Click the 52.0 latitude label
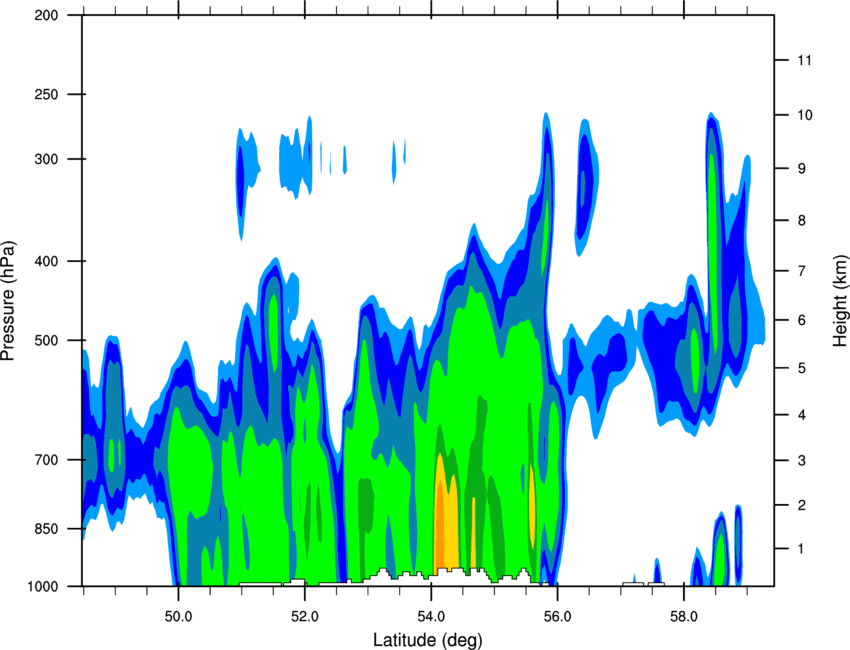The height and width of the screenshot is (650, 850). [x=305, y=616]
